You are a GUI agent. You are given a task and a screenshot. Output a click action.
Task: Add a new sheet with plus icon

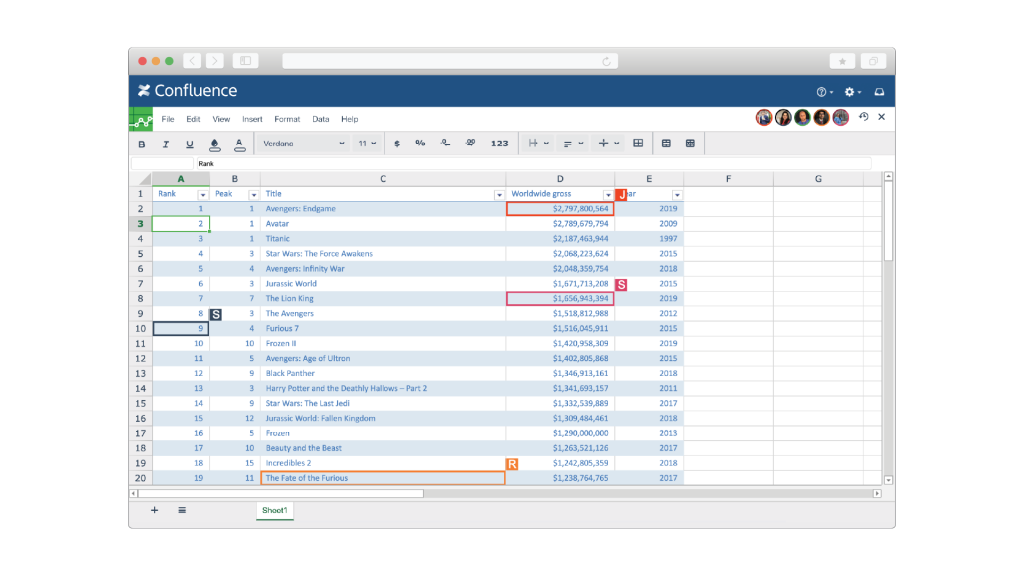point(155,510)
